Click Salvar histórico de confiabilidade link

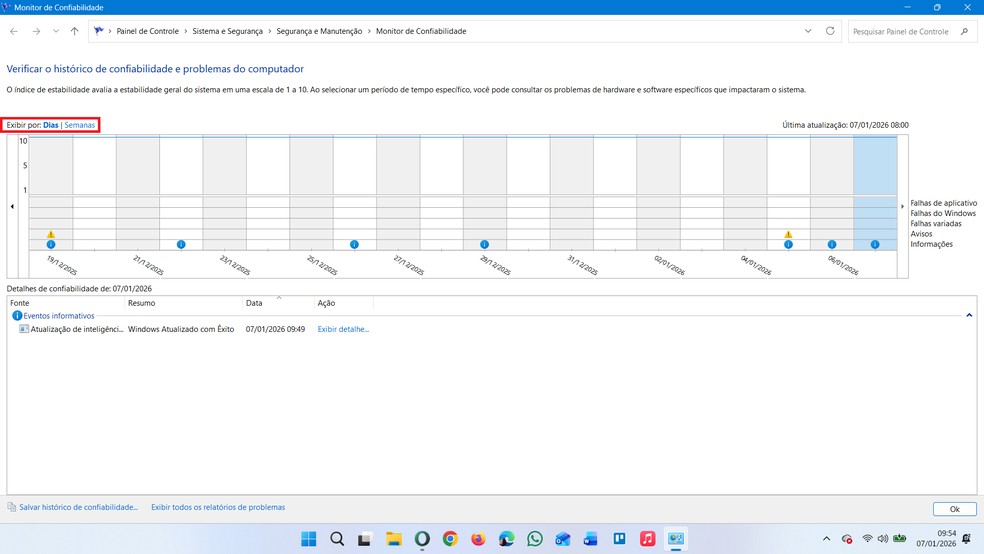pyautogui.click(x=78, y=508)
